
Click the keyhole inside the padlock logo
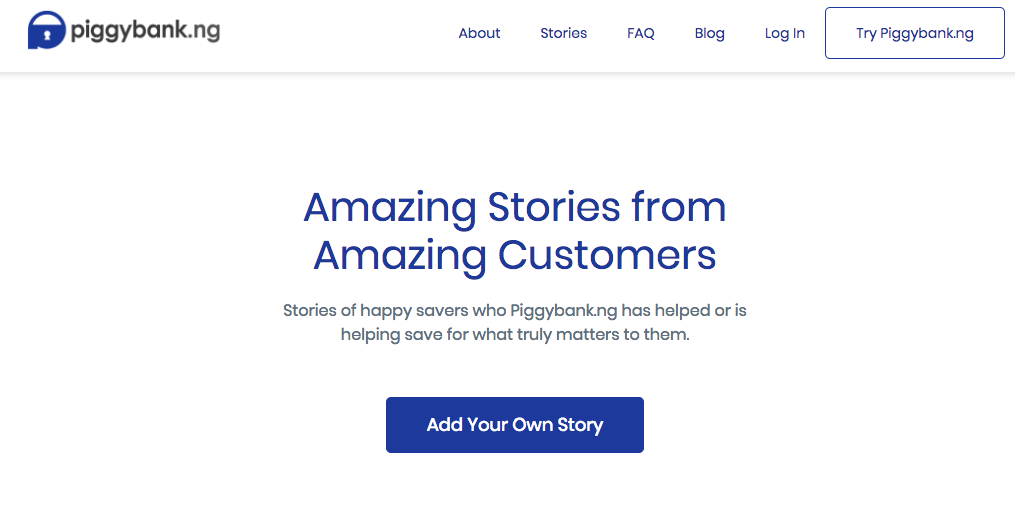[47, 36]
